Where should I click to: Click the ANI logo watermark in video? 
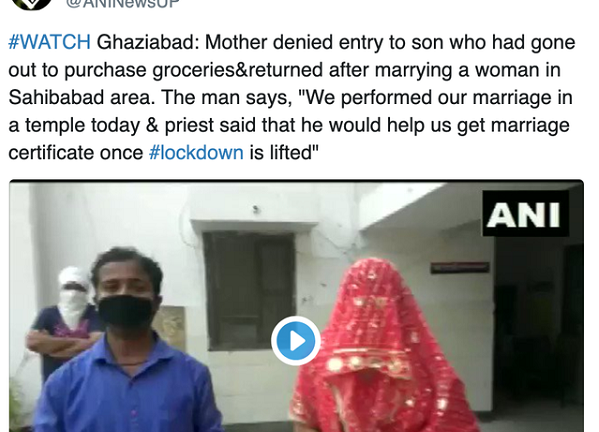(525, 213)
